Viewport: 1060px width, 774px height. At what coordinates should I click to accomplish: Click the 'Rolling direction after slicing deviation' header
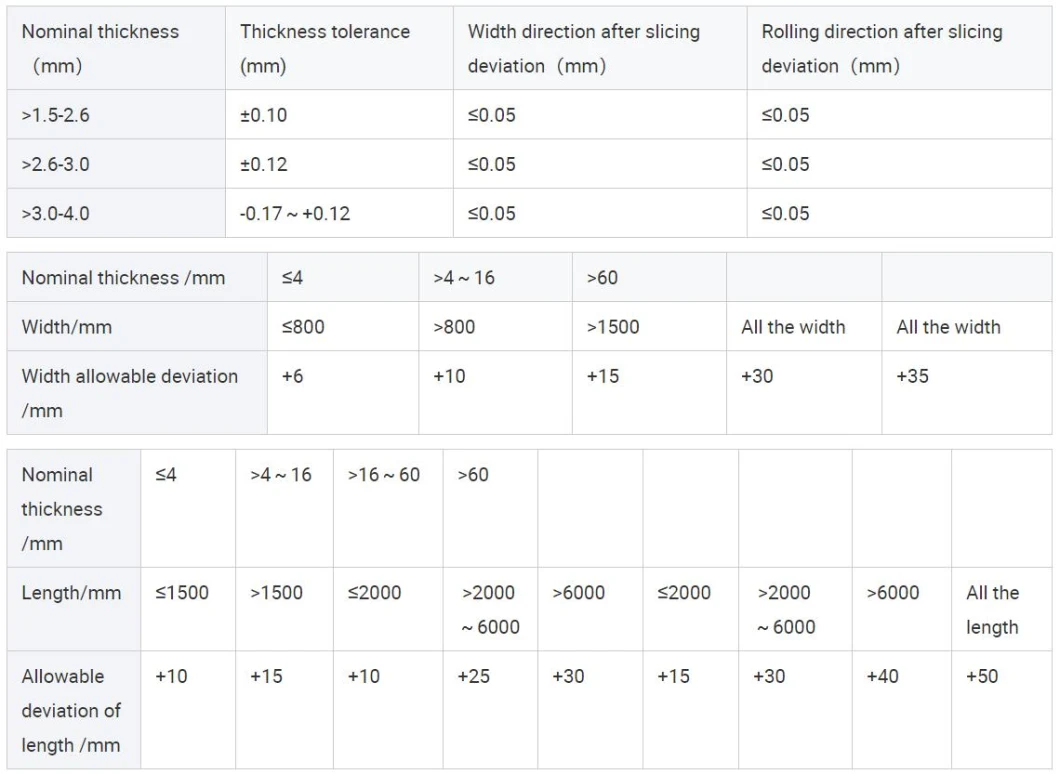pos(881,48)
